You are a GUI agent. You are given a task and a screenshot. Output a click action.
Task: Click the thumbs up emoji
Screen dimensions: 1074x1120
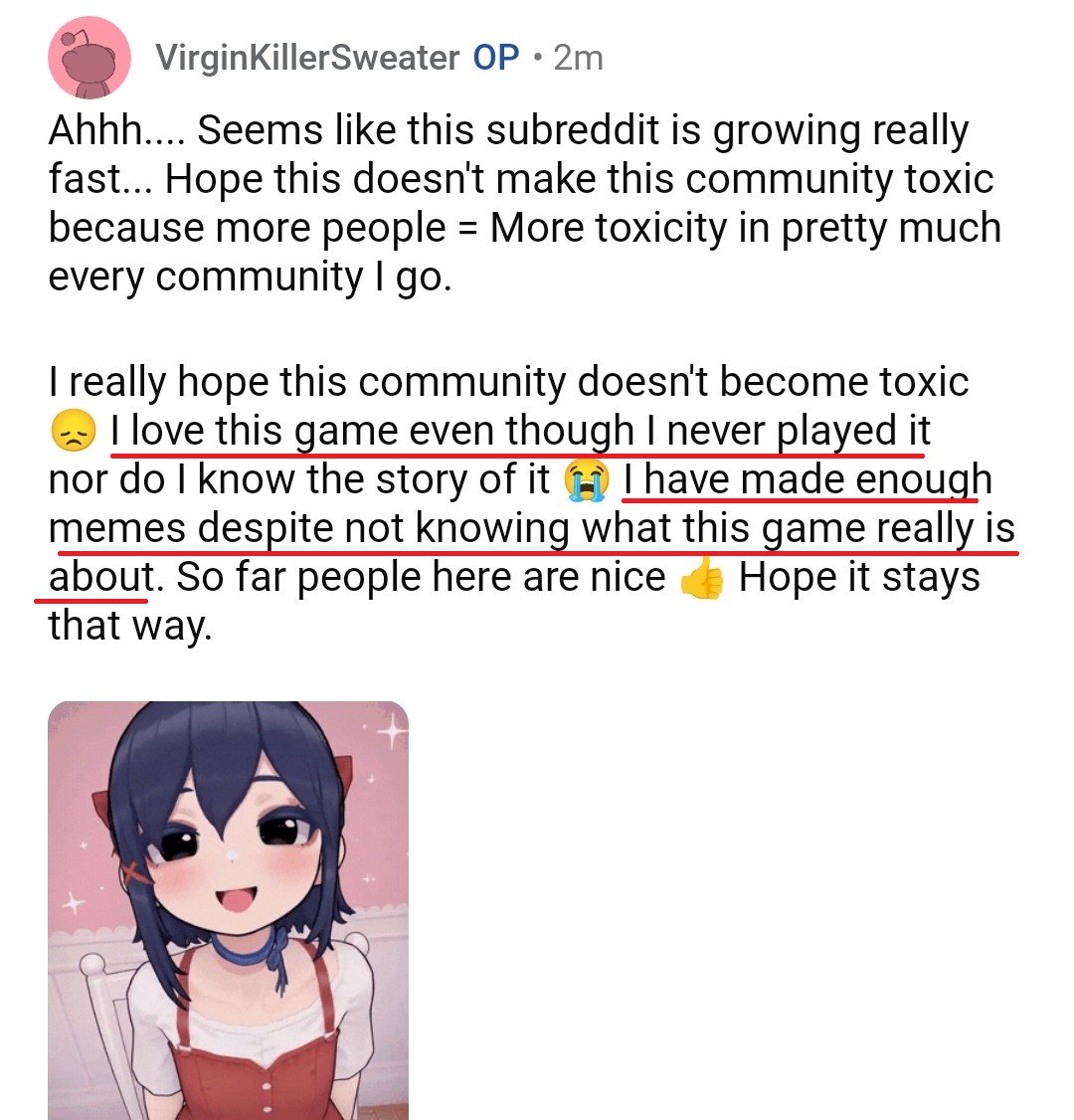(702, 578)
